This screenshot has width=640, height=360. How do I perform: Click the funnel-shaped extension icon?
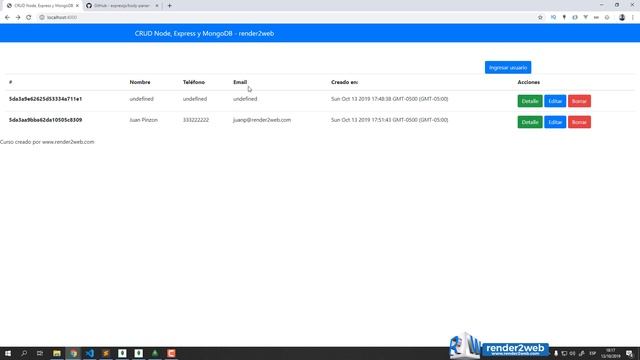pos(585,18)
